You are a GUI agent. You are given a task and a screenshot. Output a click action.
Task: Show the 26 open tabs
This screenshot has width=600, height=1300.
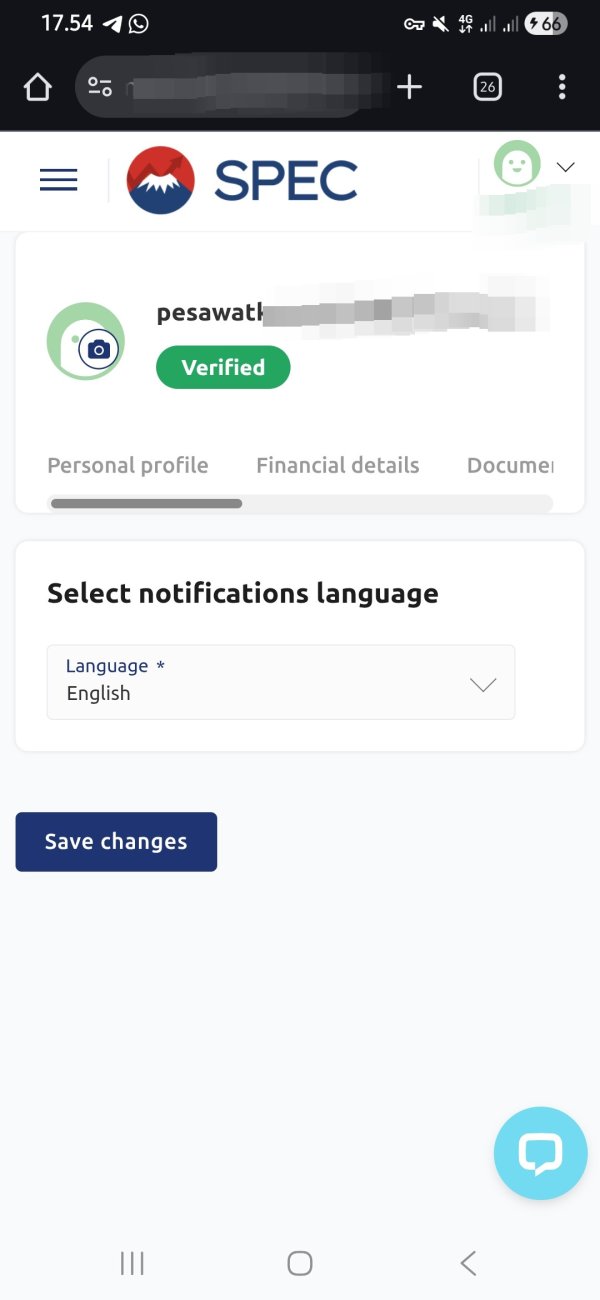[x=487, y=87]
